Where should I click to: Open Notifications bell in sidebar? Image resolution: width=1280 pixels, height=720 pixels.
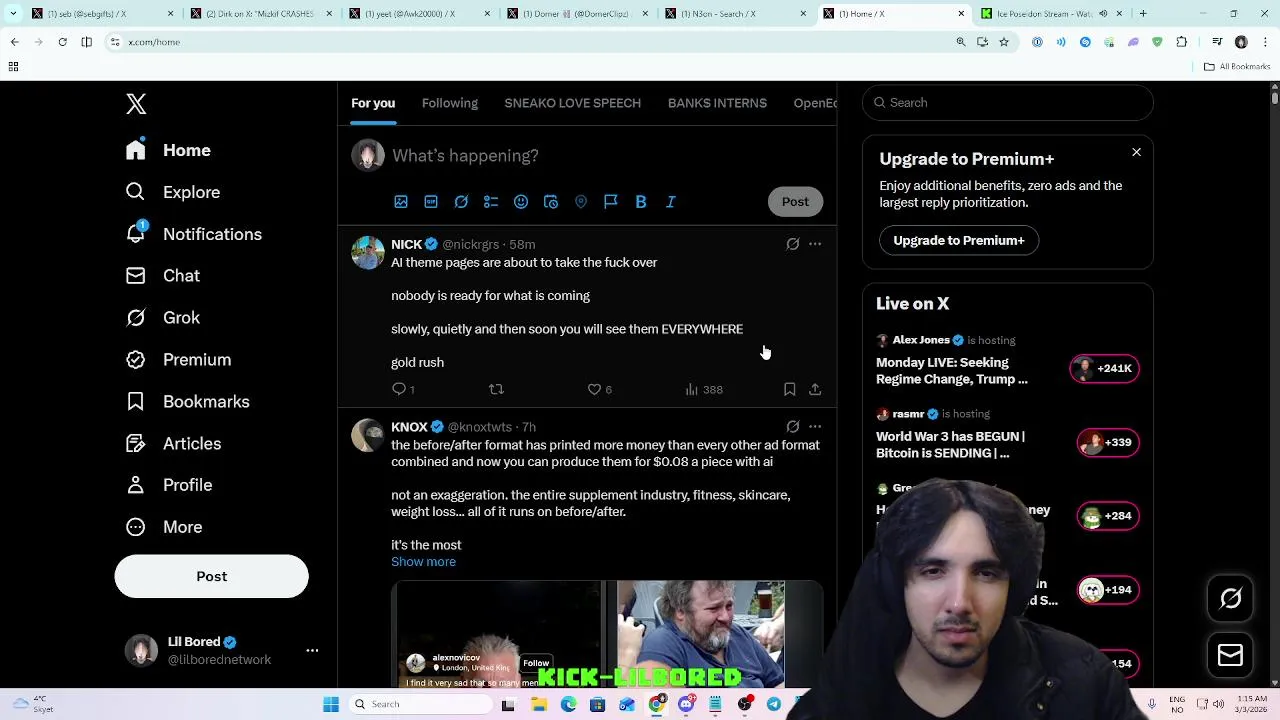[194, 234]
